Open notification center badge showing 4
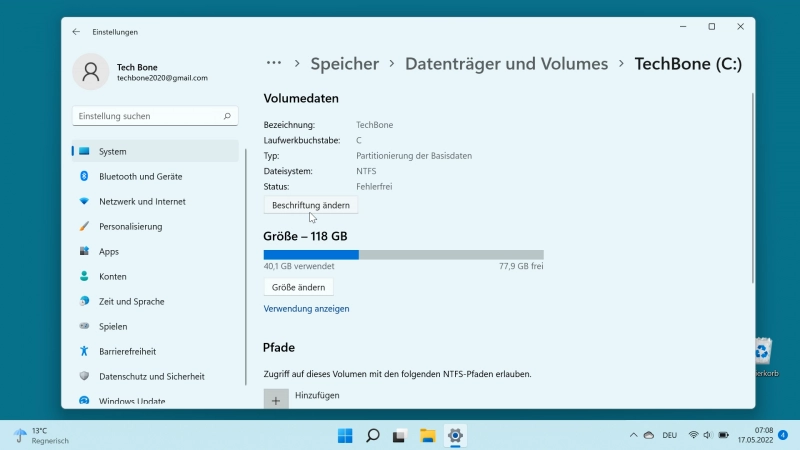The width and height of the screenshot is (800, 450). pyautogui.click(x=783, y=435)
